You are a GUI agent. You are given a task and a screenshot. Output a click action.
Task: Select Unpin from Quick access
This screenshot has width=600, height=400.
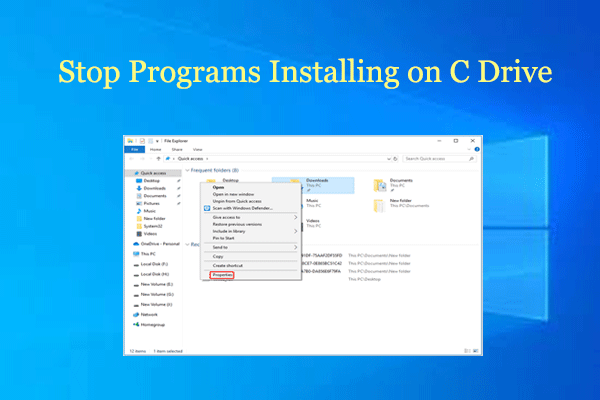[x=237, y=201]
